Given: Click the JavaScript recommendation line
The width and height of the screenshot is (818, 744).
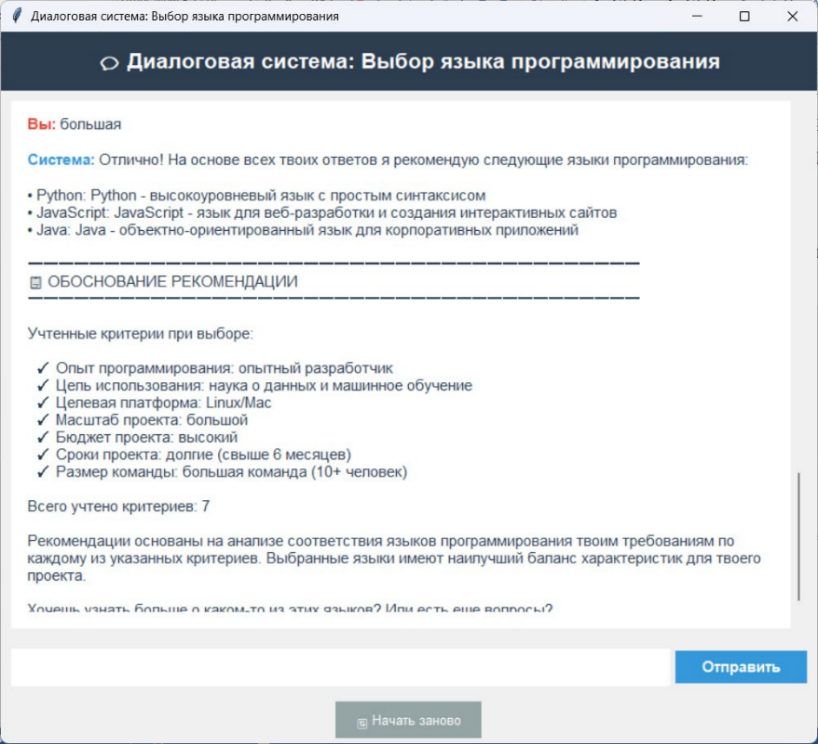Looking at the screenshot, I should pyautogui.click(x=322, y=213).
